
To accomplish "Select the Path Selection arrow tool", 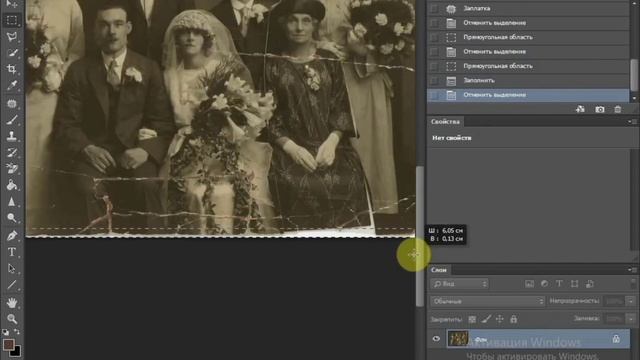I will click(12, 268).
